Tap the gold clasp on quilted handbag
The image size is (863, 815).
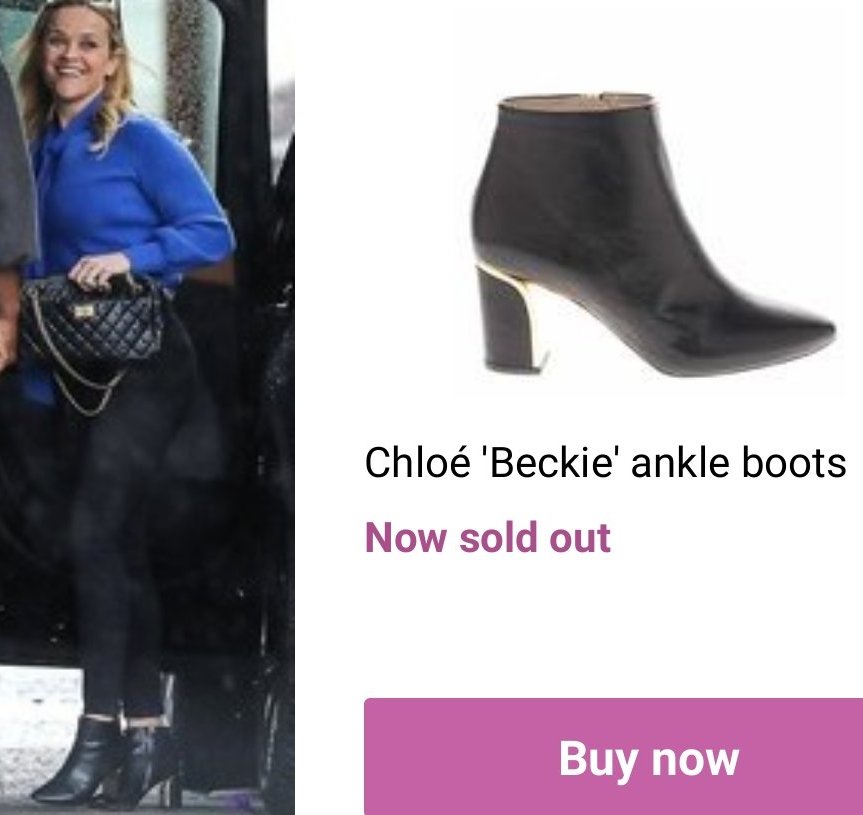pyautogui.click(x=84, y=313)
